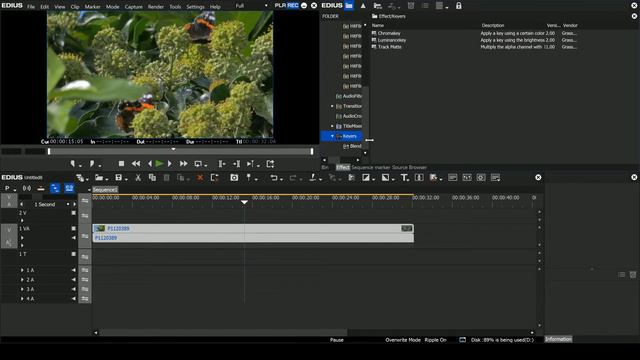Click the lock icon in effect panel
Viewport: 640px width, 360px height.
click(459, 6)
